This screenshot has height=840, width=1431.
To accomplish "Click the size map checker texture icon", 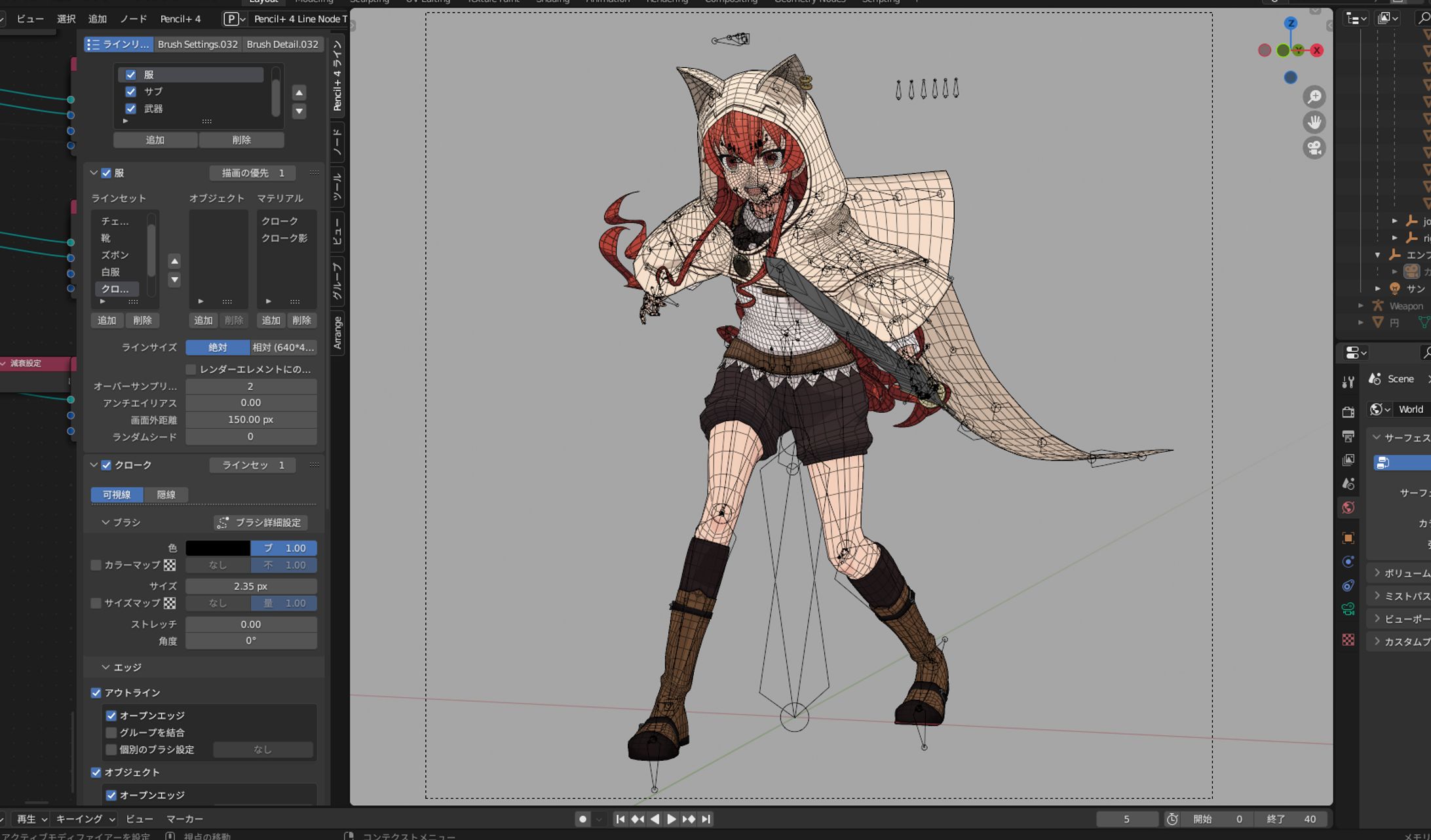I will [170, 603].
